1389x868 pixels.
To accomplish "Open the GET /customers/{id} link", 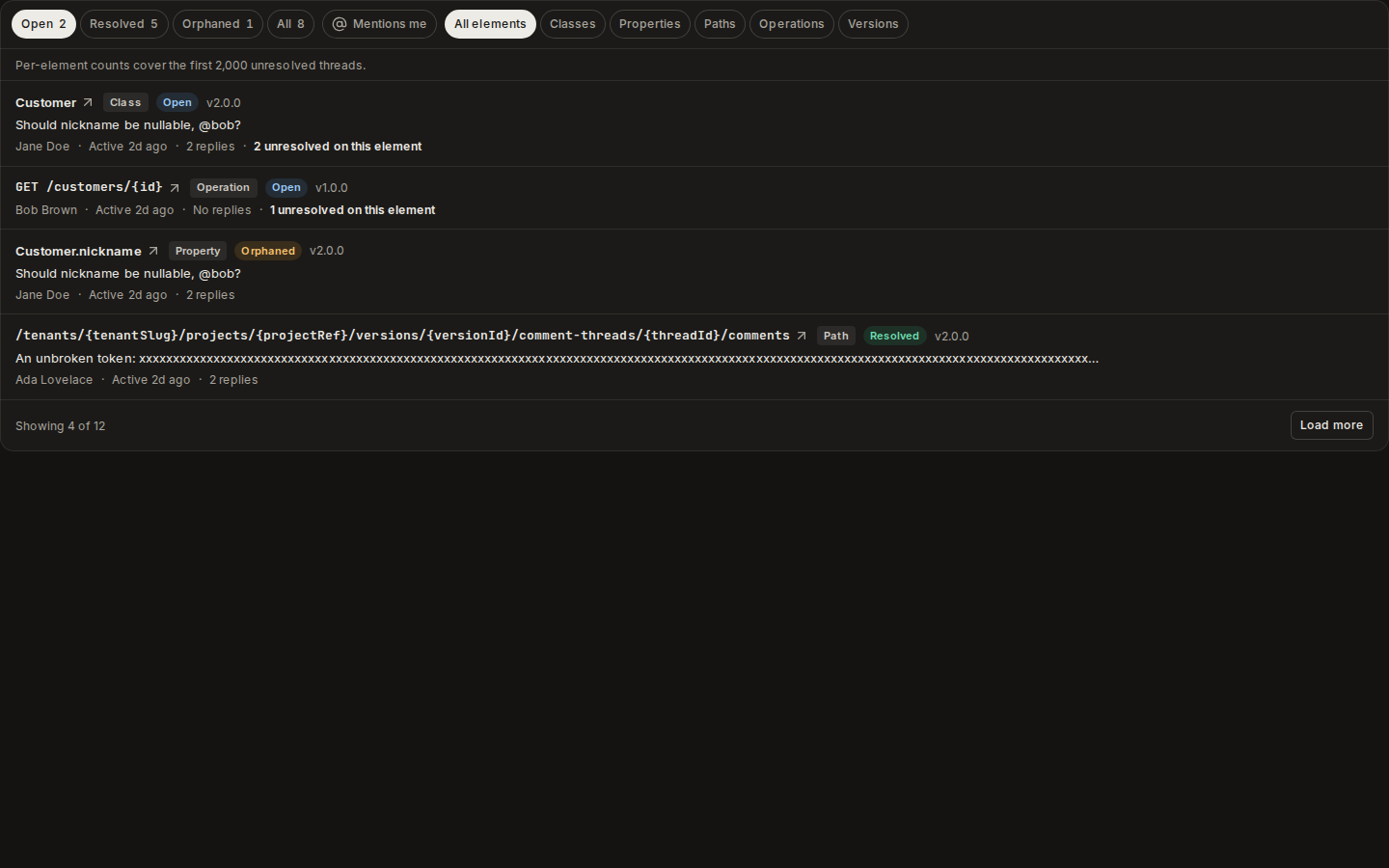I will [89, 187].
